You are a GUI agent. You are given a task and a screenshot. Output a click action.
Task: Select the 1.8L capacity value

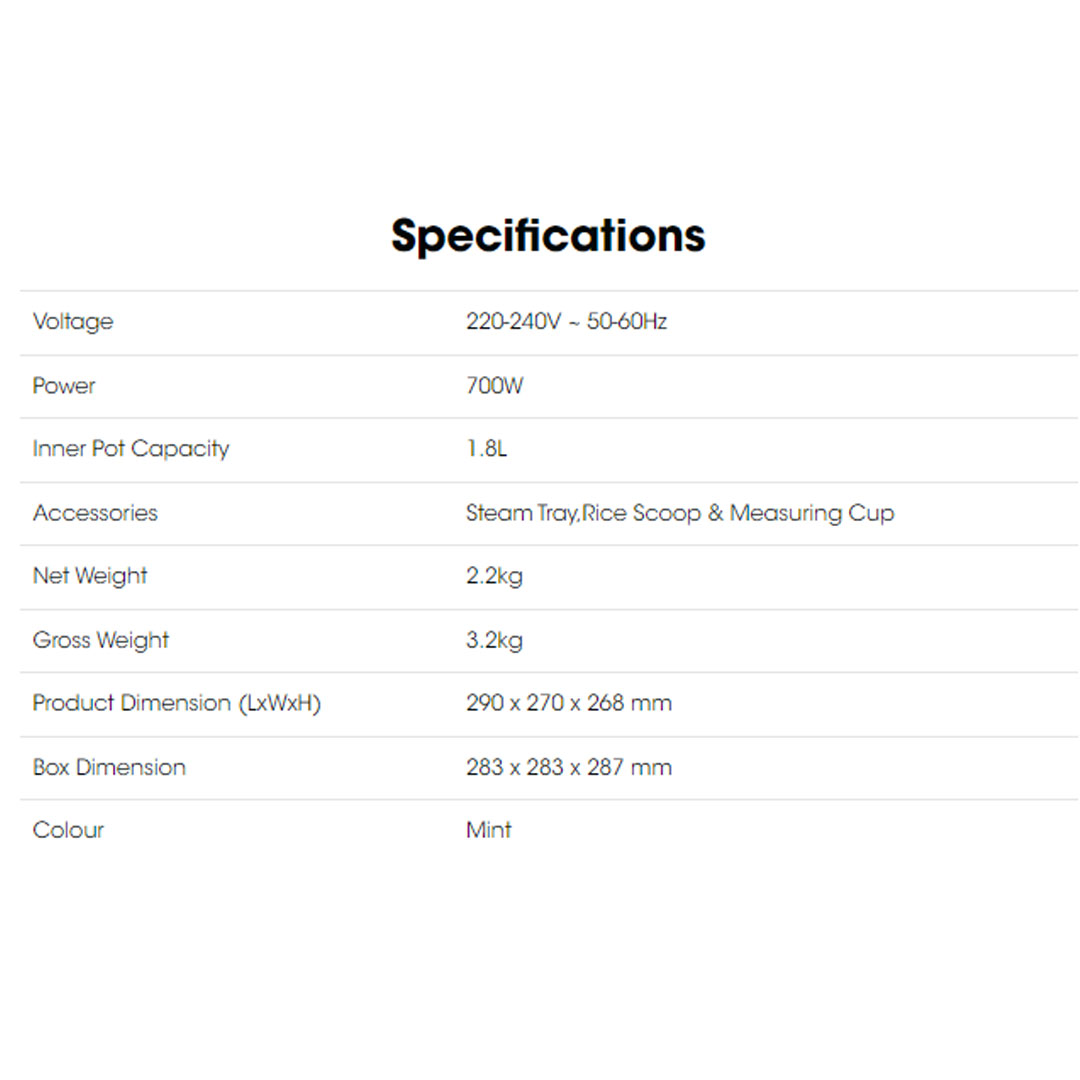[487, 449]
